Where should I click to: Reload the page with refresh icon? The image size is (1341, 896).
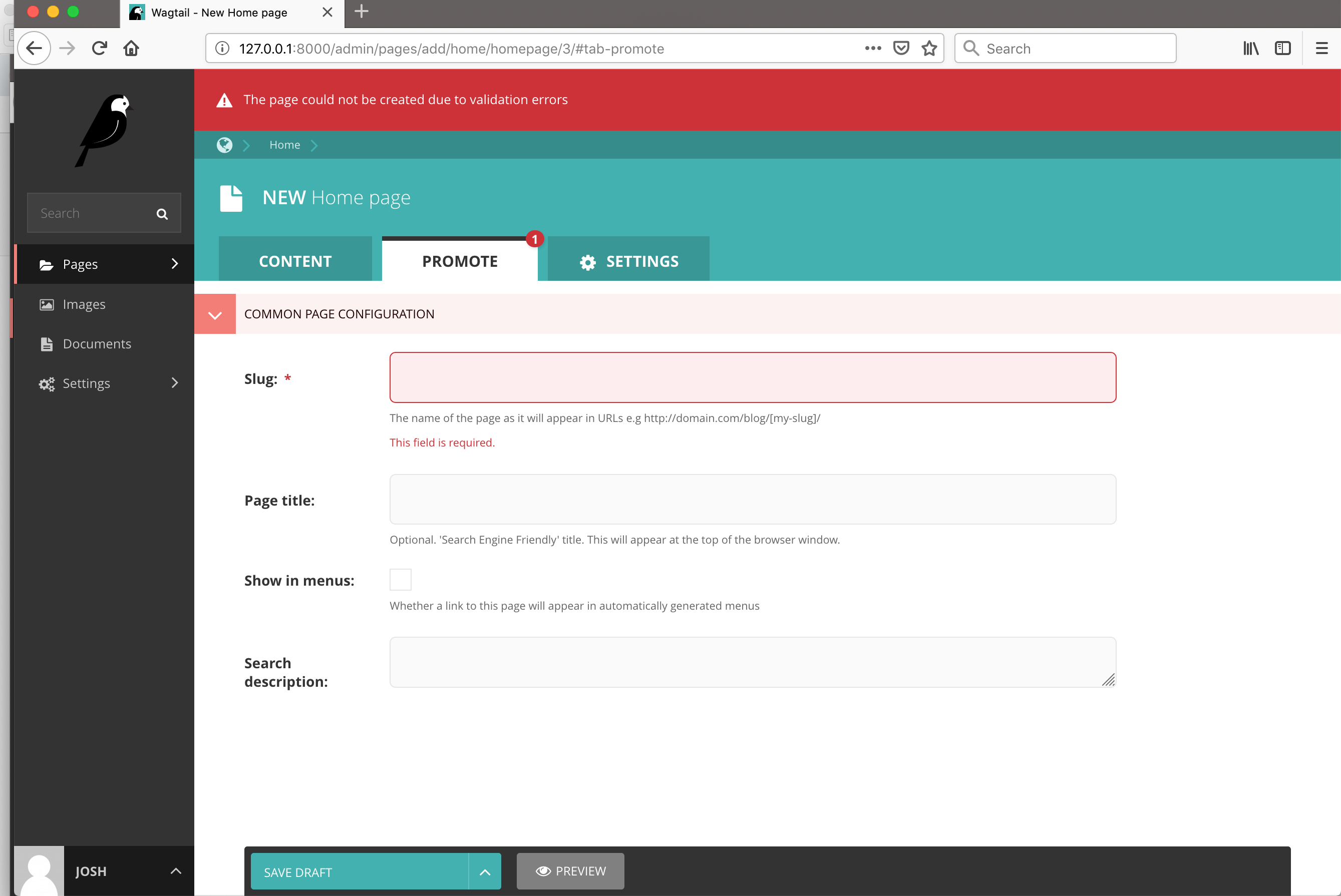click(x=100, y=48)
